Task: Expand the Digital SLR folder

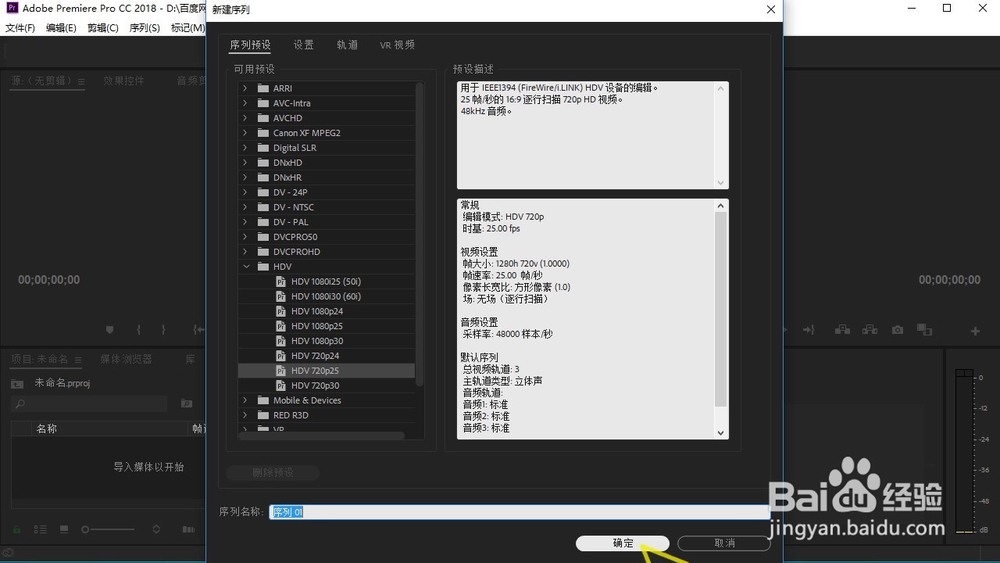Action: coord(246,147)
